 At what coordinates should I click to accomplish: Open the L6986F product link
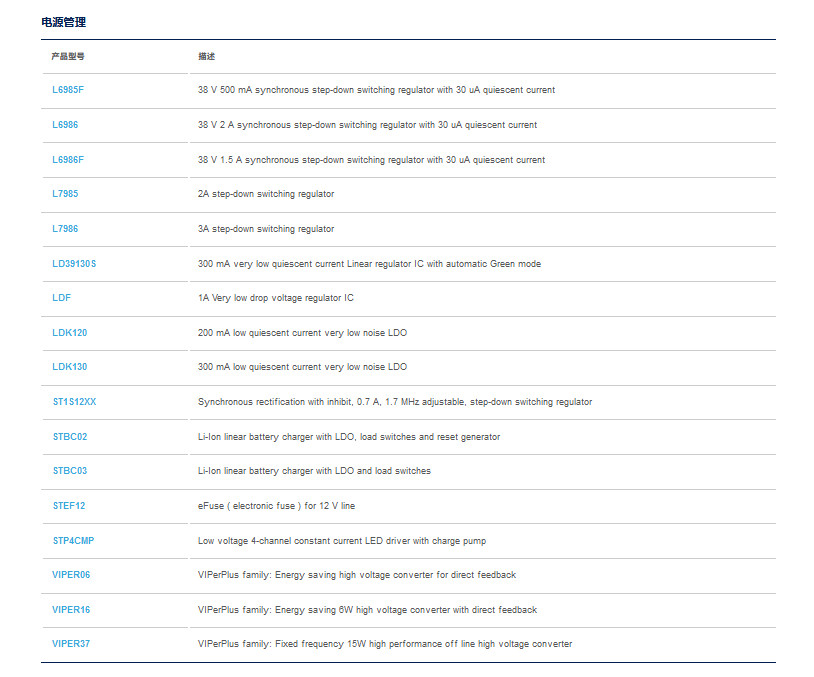tap(67, 160)
